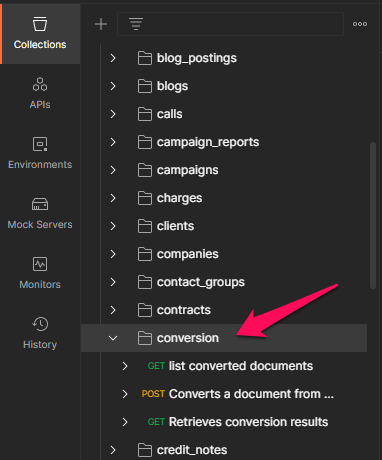Open the three-dot options menu
382x460 pixels.
360,24
